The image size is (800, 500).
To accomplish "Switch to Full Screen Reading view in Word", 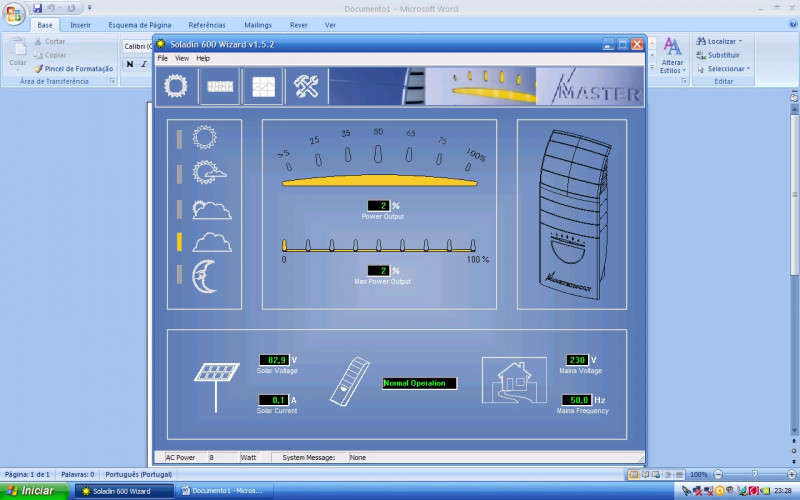I will [645, 474].
